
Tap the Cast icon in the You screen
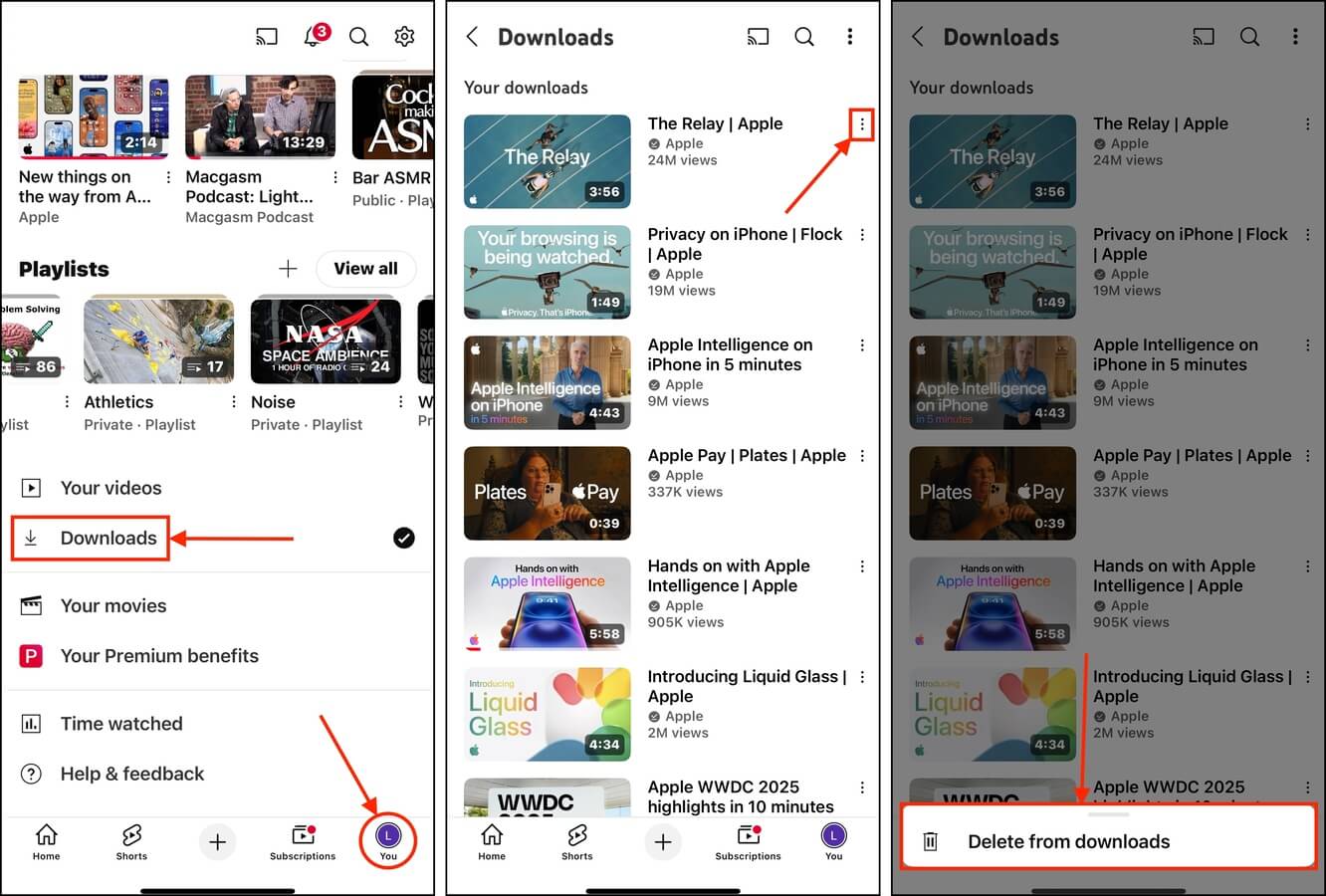click(267, 37)
